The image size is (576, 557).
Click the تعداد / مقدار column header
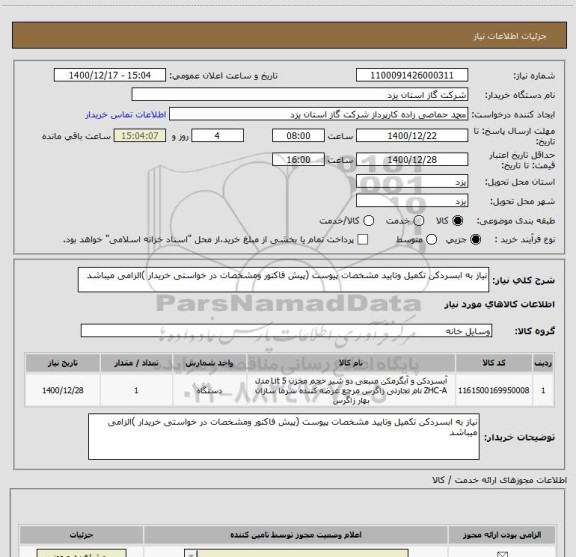point(136,363)
